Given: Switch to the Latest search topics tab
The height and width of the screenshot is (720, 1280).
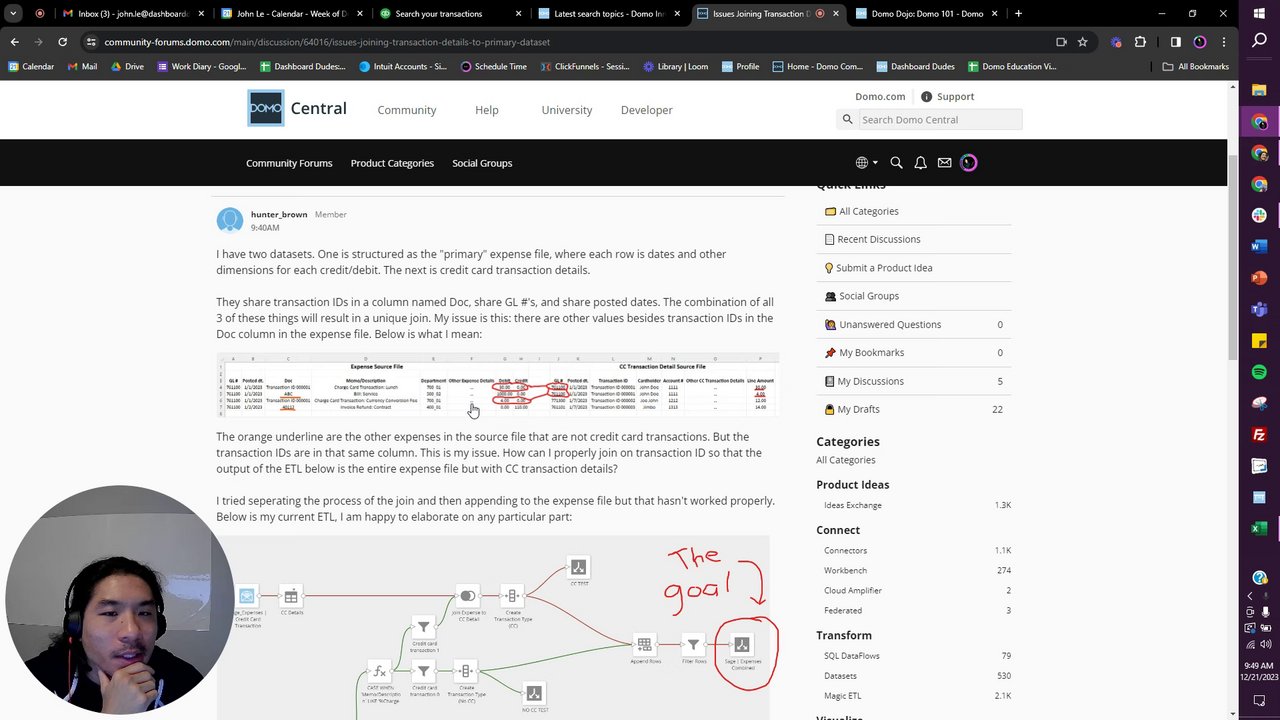Looking at the screenshot, I should (607, 14).
